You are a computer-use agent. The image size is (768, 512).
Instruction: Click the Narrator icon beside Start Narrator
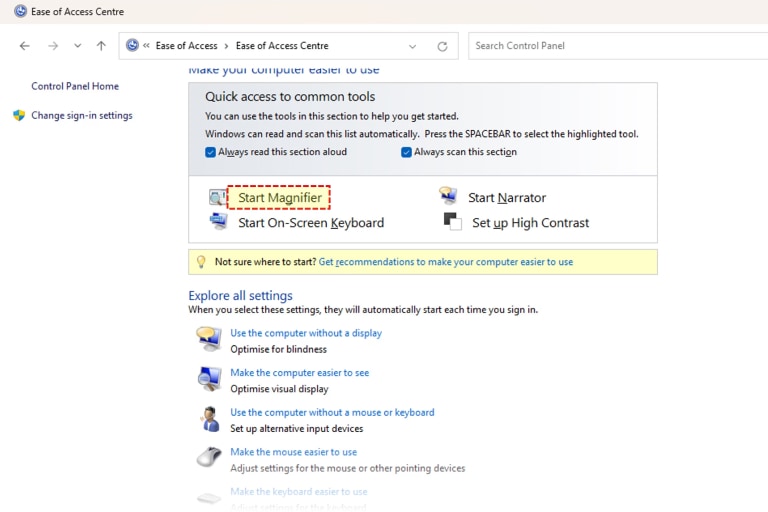tap(449, 197)
